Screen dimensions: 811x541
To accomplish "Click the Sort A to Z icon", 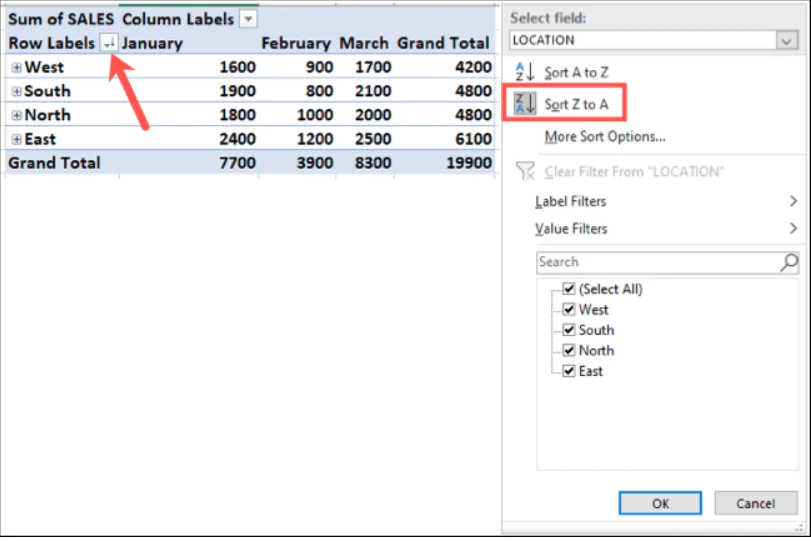I will [524, 72].
